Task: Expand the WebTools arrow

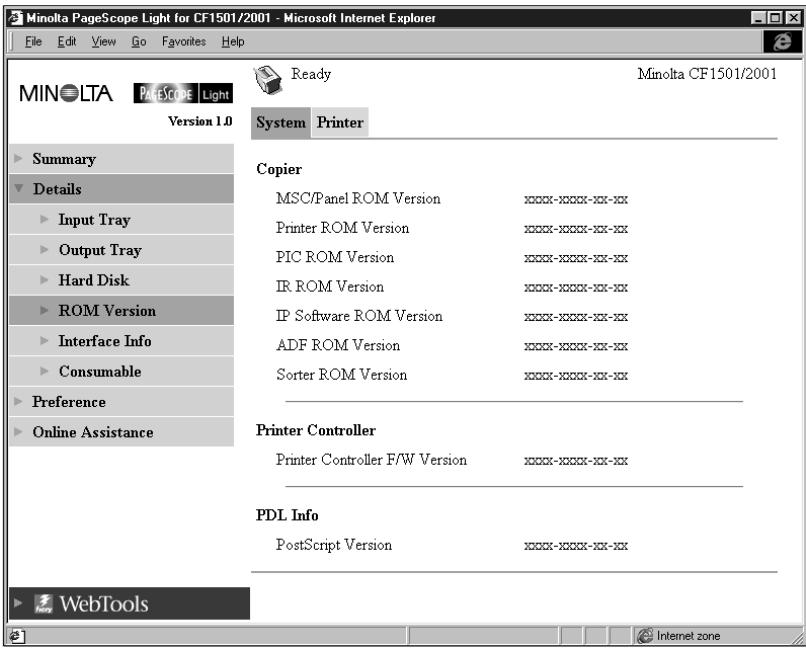Action: pos(19,603)
